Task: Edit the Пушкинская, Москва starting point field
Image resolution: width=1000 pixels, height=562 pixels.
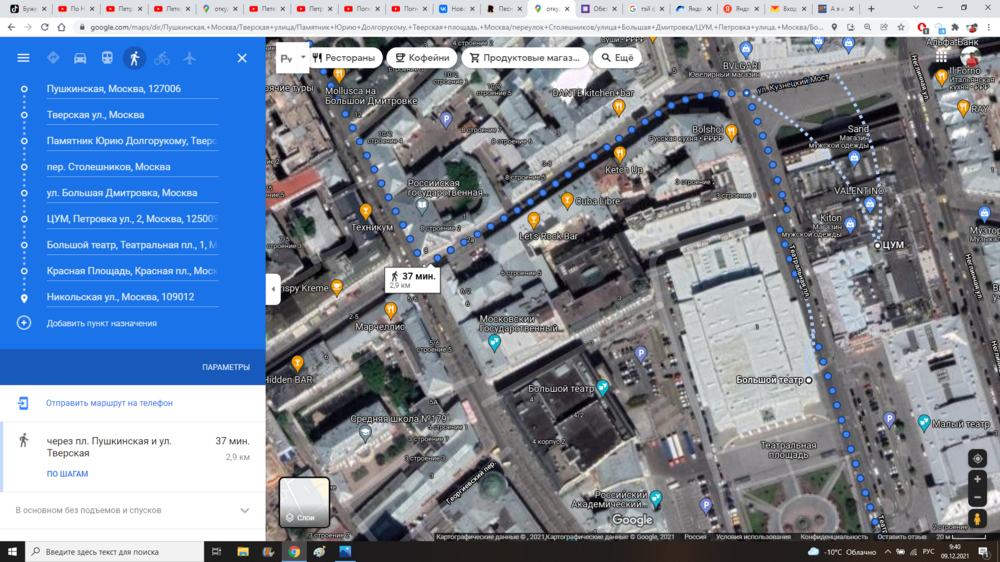Action: point(132,89)
